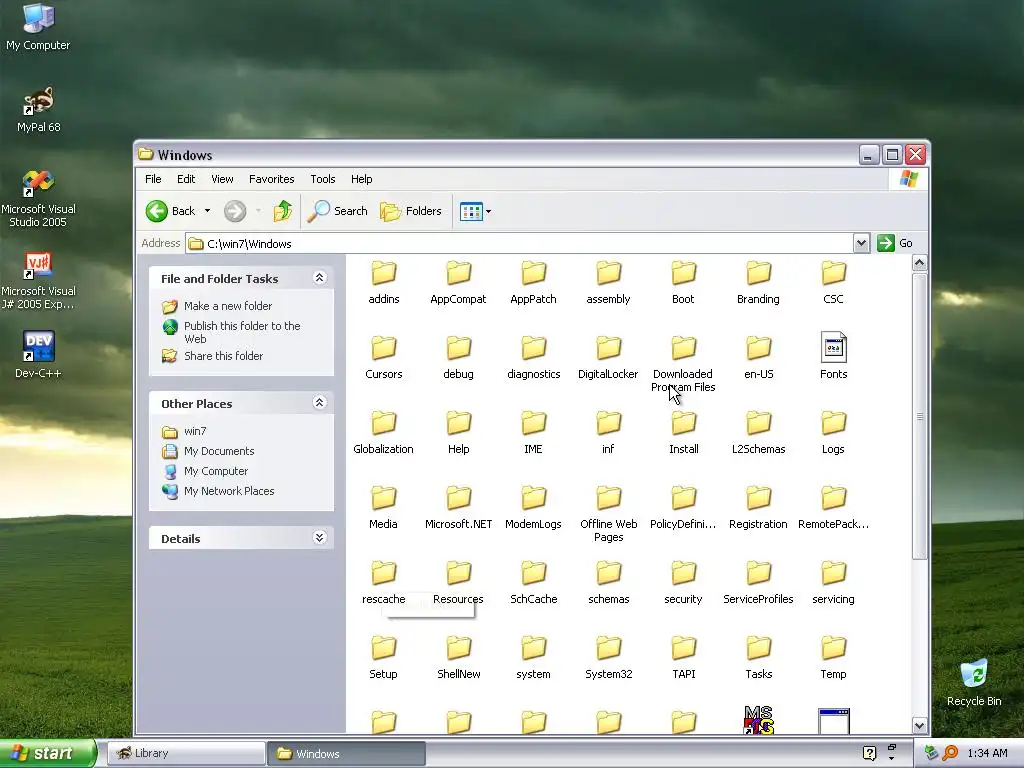The height and width of the screenshot is (768, 1024).
Task: Click the Search toolbar button
Action: point(338,211)
